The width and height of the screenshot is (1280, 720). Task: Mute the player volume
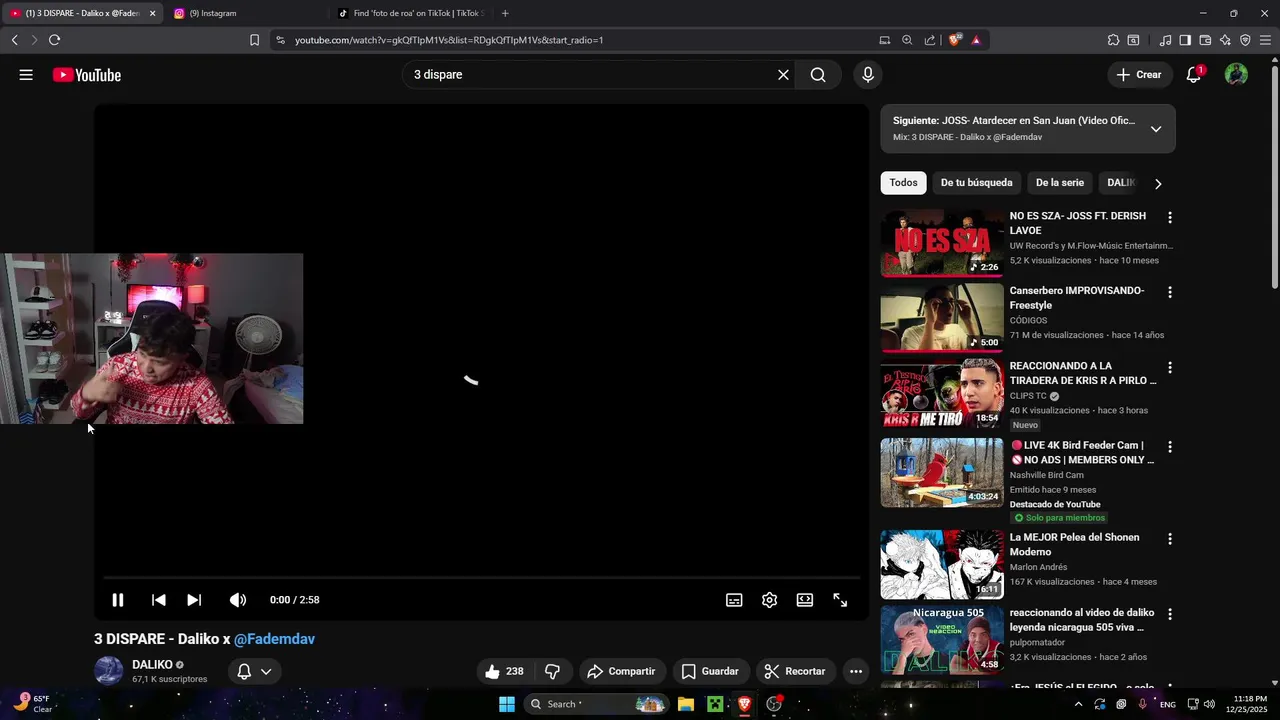click(x=237, y=600)
